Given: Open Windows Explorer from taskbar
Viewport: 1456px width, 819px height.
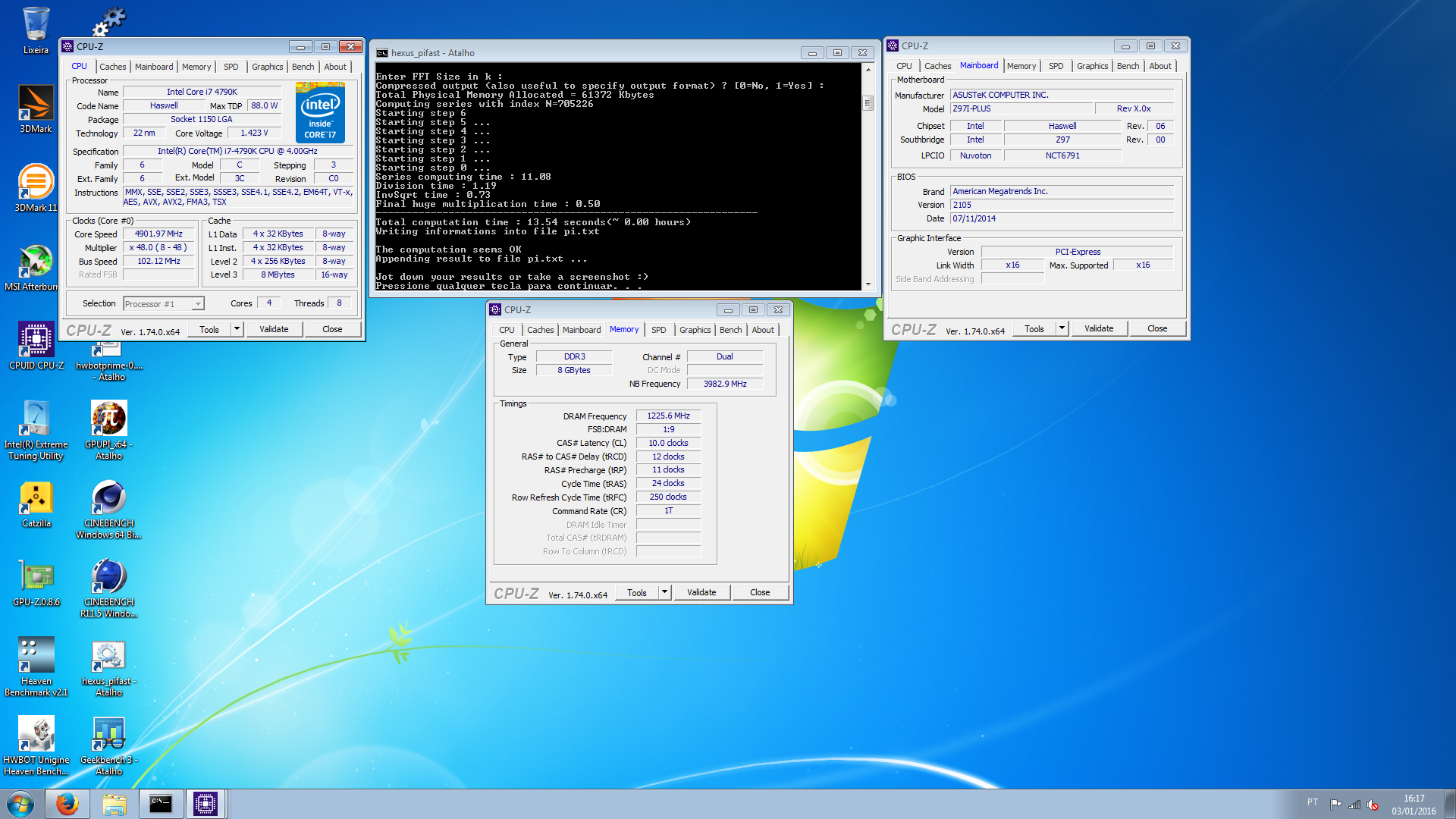Looking at the screenshot, I should click(x=114, y=804).
